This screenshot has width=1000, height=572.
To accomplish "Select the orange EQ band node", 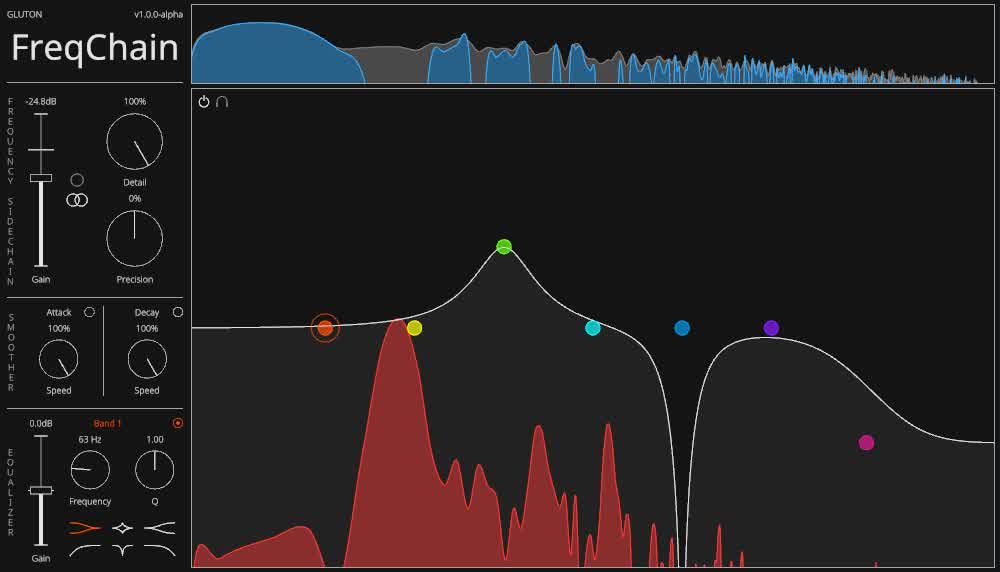I will click(x=325, y=328).
